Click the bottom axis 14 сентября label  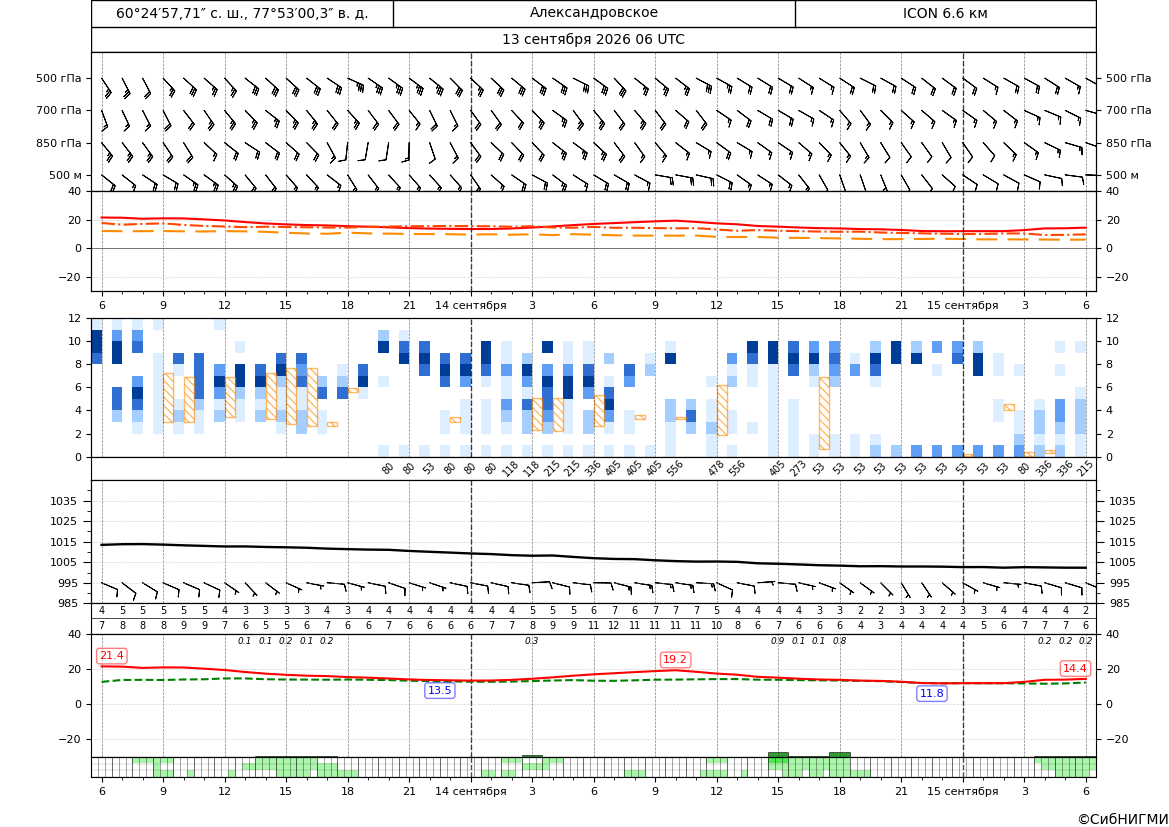pos(470,791)
